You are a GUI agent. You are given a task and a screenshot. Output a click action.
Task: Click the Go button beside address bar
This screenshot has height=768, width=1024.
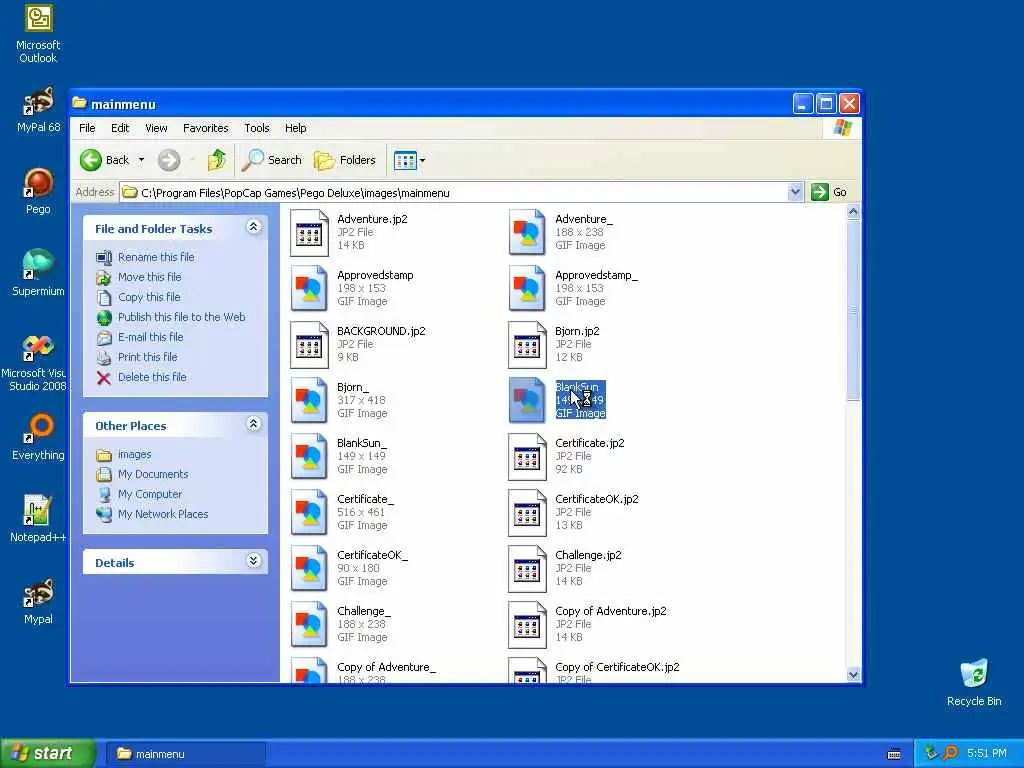[x=829, y=192]
